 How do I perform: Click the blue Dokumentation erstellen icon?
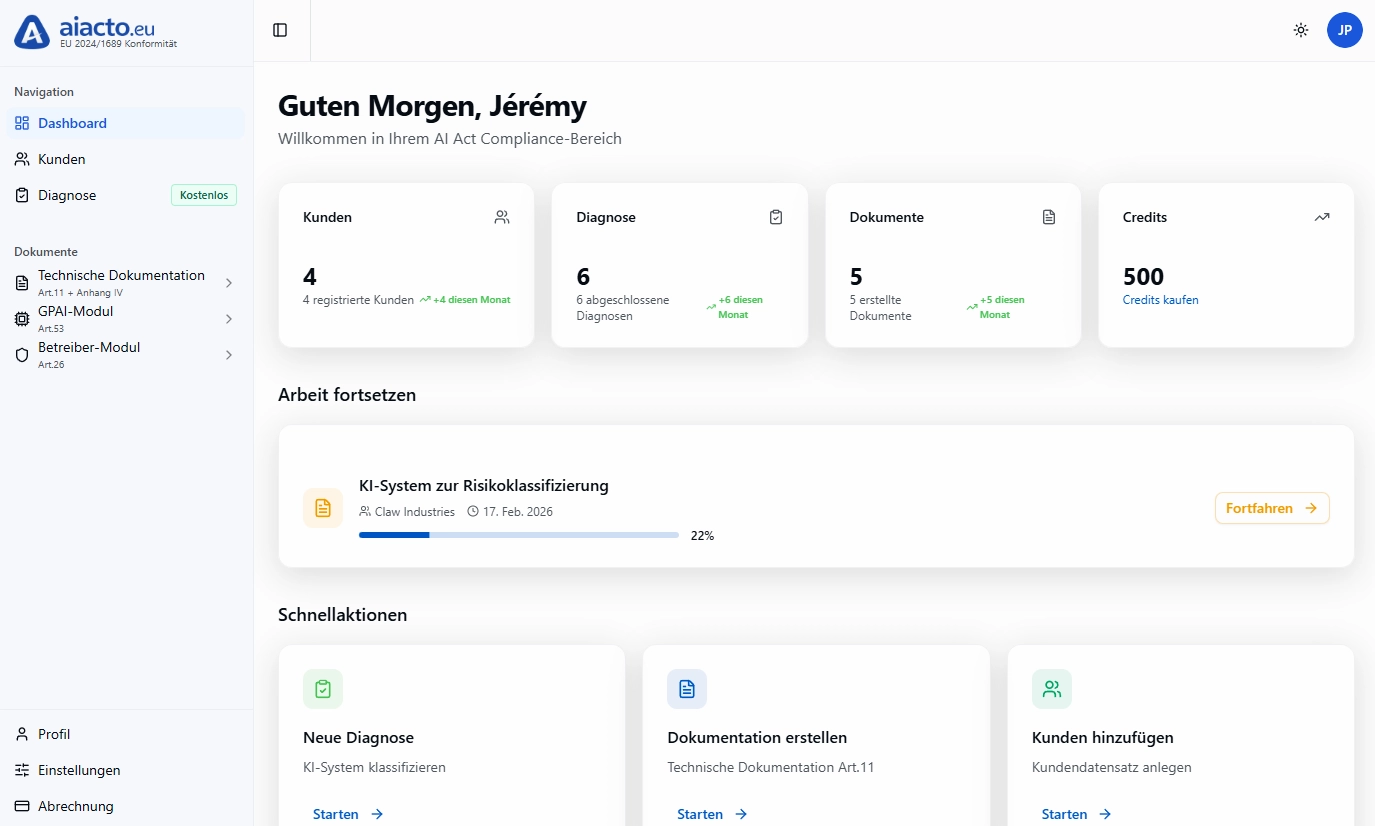coord(687,689)
